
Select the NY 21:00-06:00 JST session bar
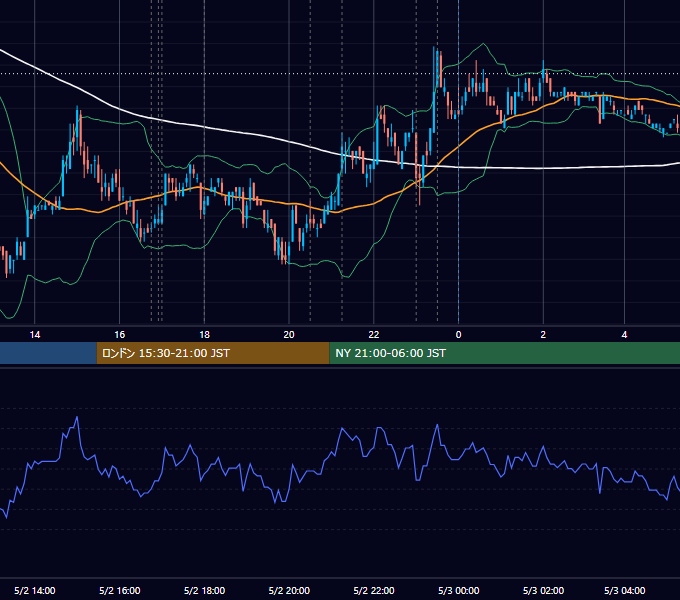coord(505,353)
